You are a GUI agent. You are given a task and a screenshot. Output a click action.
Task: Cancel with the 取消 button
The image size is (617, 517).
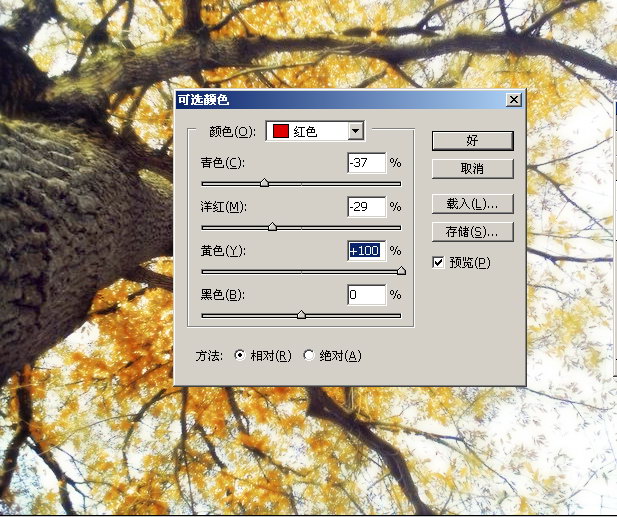(473, 169)
